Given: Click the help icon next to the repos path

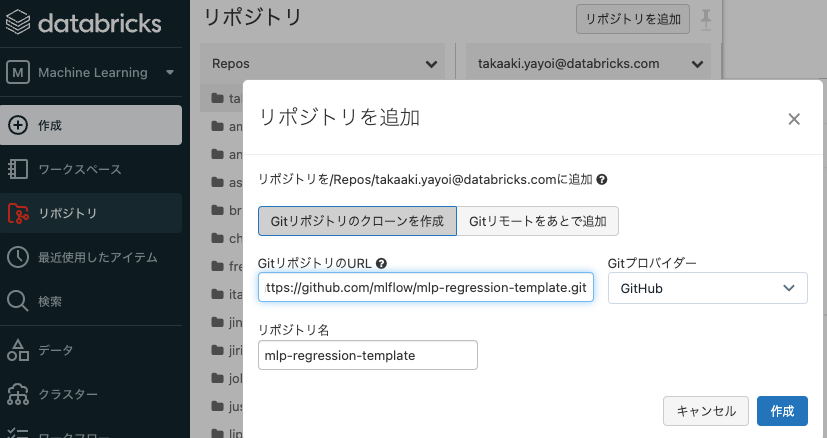Looking at the screenshot, I should click(x=601, y=180).
